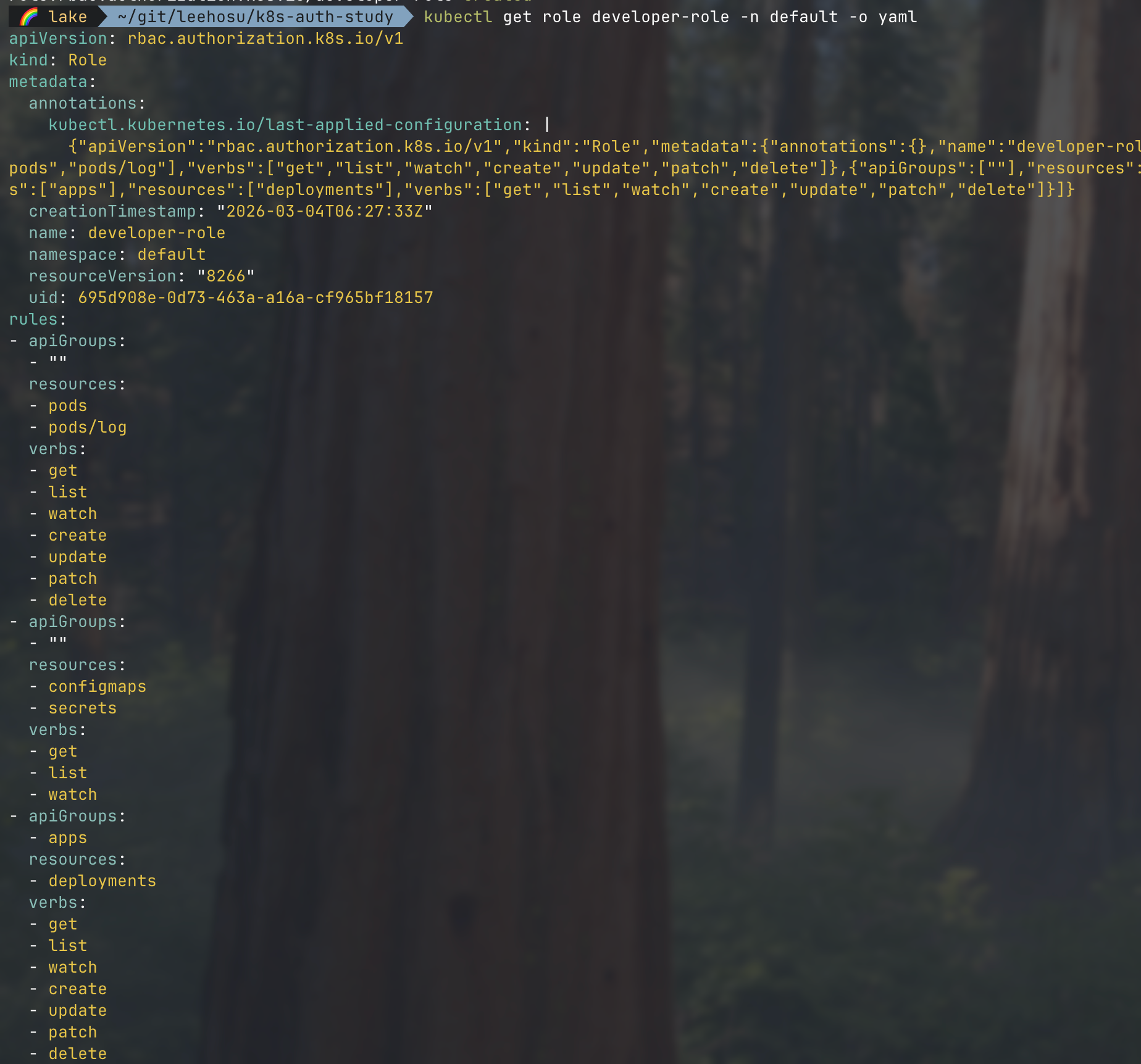Click the 'configmaps' resource entry
Screen dimensions: 1141x1064
pos(98,686)
